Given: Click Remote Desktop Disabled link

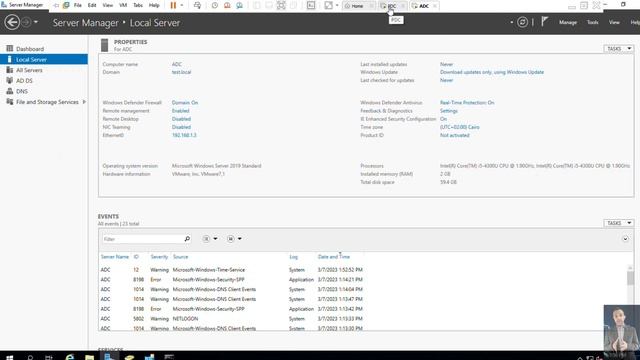Looking at the screenshot, I should [x=181, y=119].
